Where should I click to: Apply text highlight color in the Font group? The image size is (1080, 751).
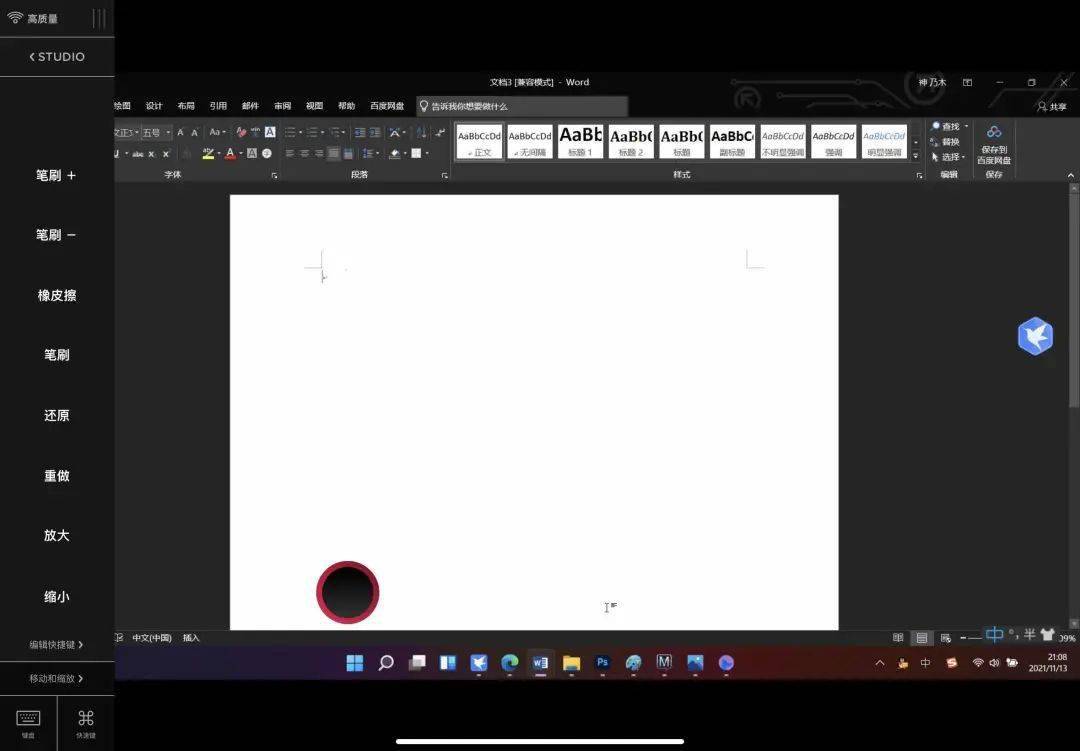(x=206, y=152)
